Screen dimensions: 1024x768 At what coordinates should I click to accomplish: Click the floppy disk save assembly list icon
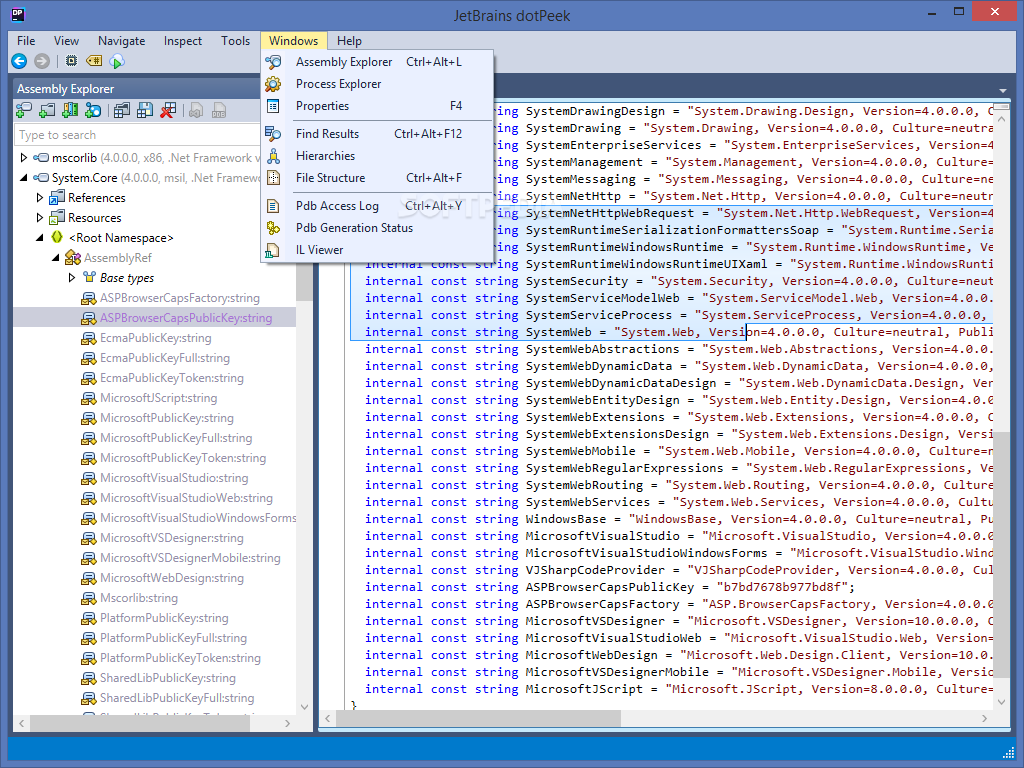pos(145,110)
